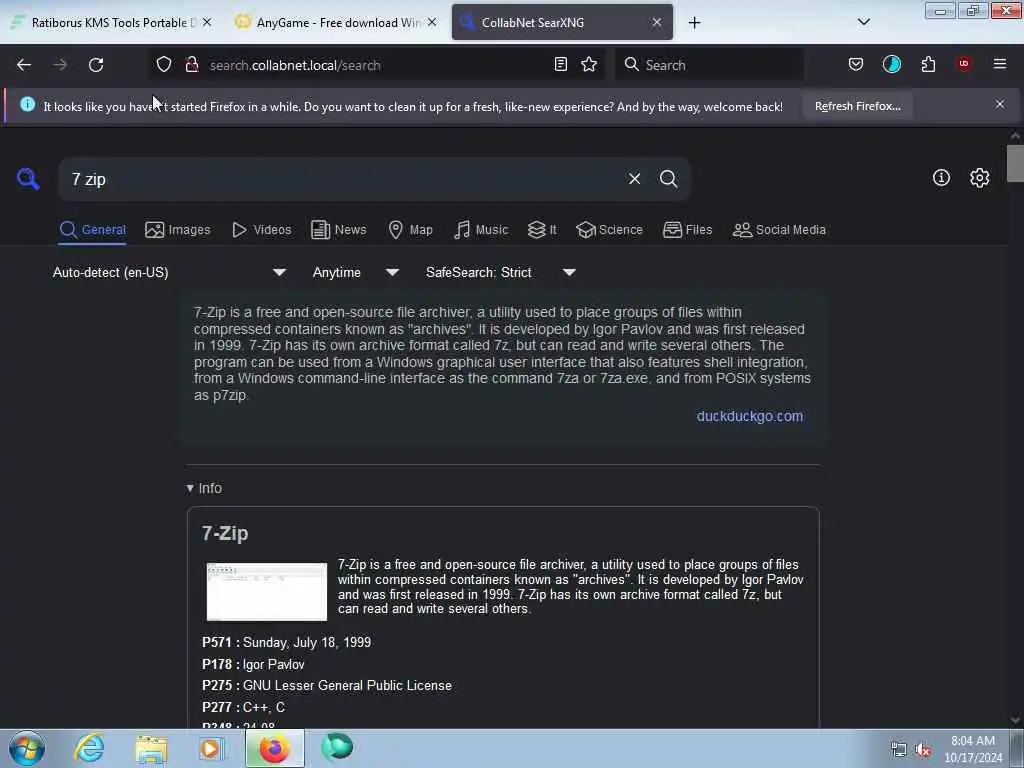Image resolution: width=1024 pixels, height=768 pixels.
Task: Select the Music search category
Action: [x=481, y=230]
